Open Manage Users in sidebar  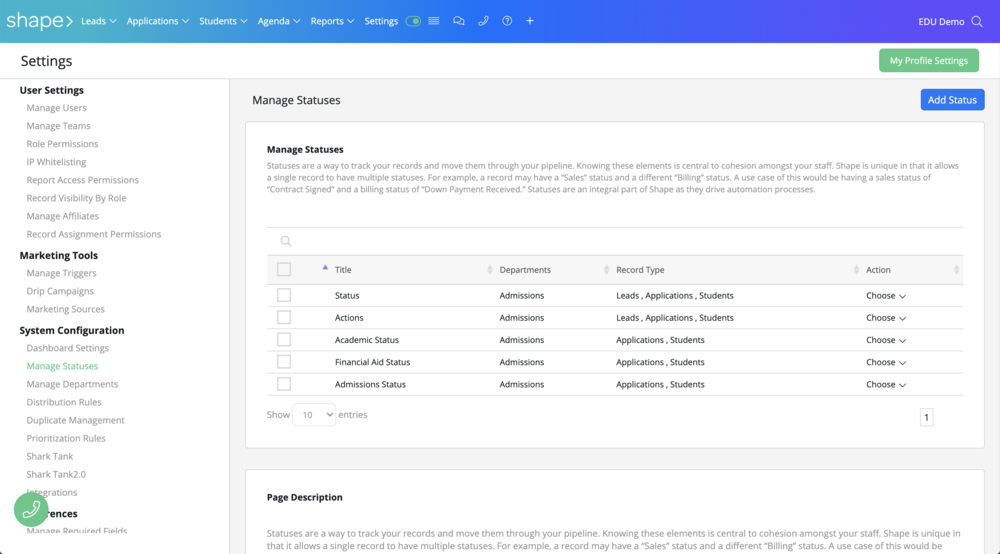tap(56, 108)
